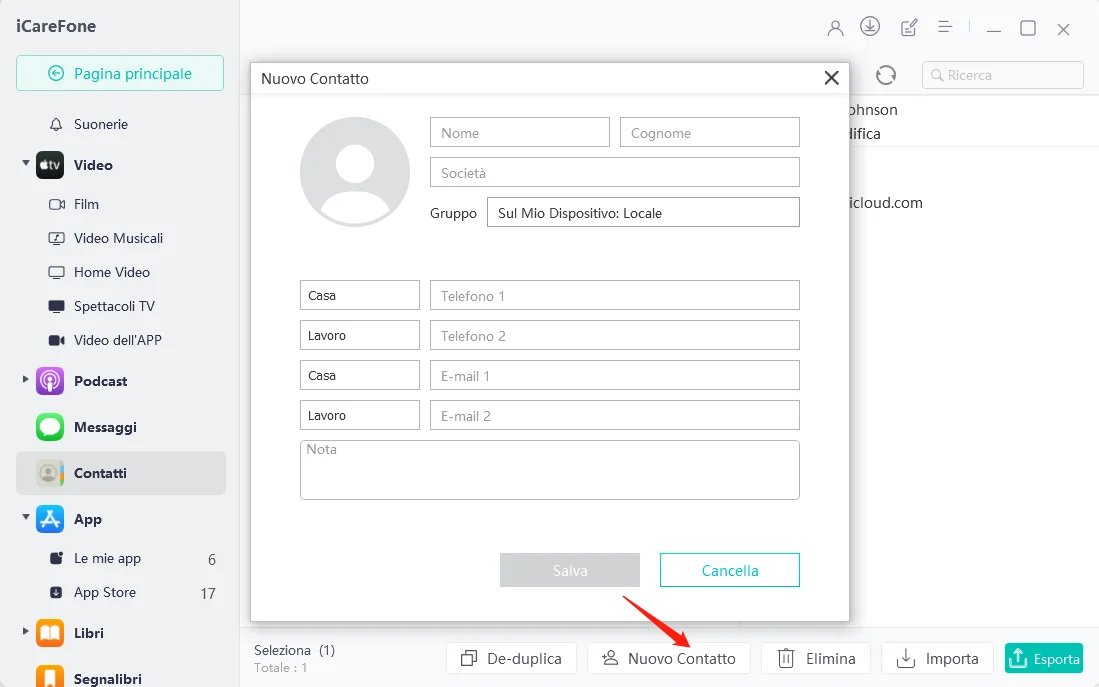Open the Lavoro label dropdown for E-mail 2
The image size is (1099, 687).
point(359,416)
